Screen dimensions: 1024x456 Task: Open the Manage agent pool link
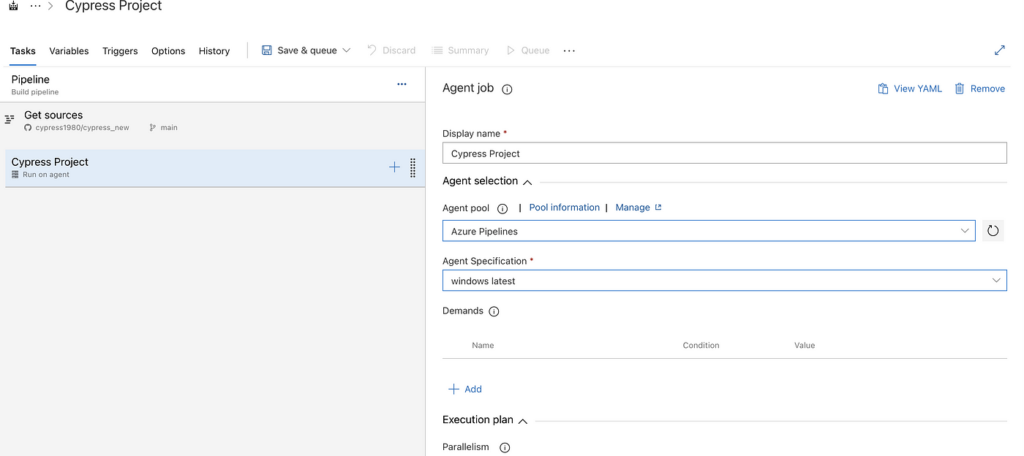pyautogui.click(x=632, y=208)
